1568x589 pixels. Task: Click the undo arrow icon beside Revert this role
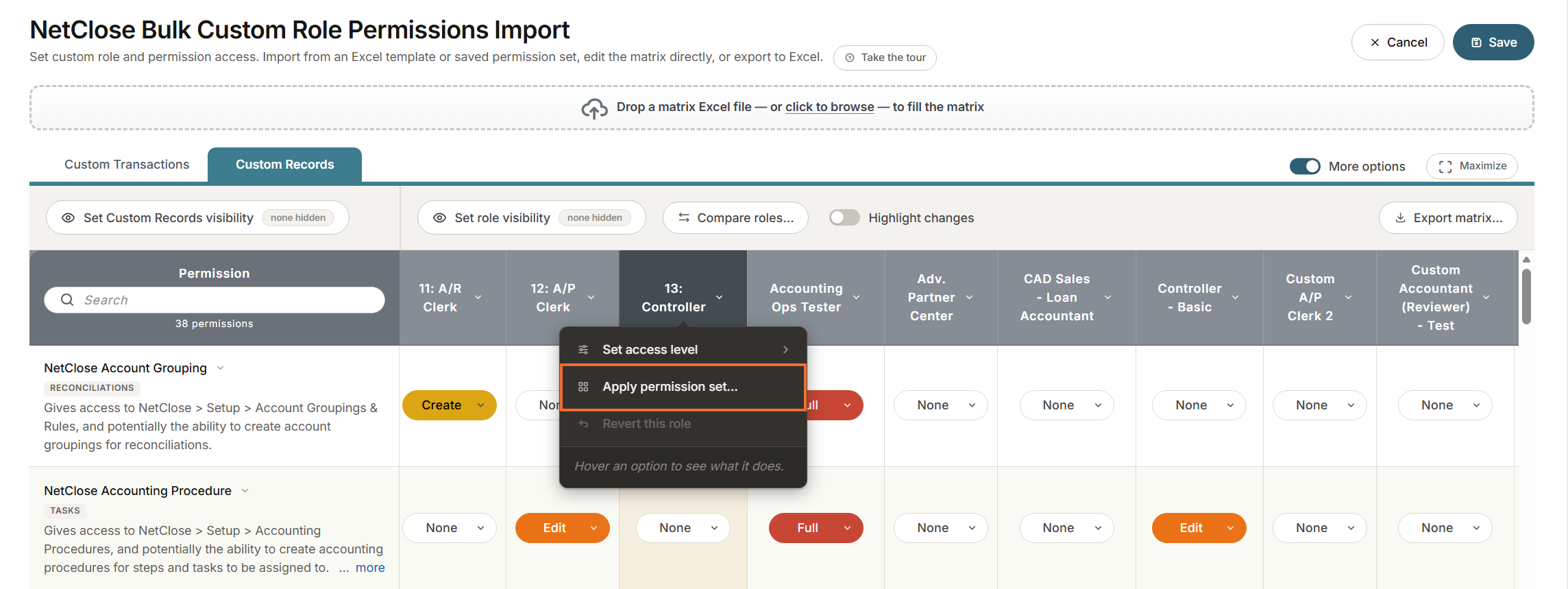[x=583, y=424]
